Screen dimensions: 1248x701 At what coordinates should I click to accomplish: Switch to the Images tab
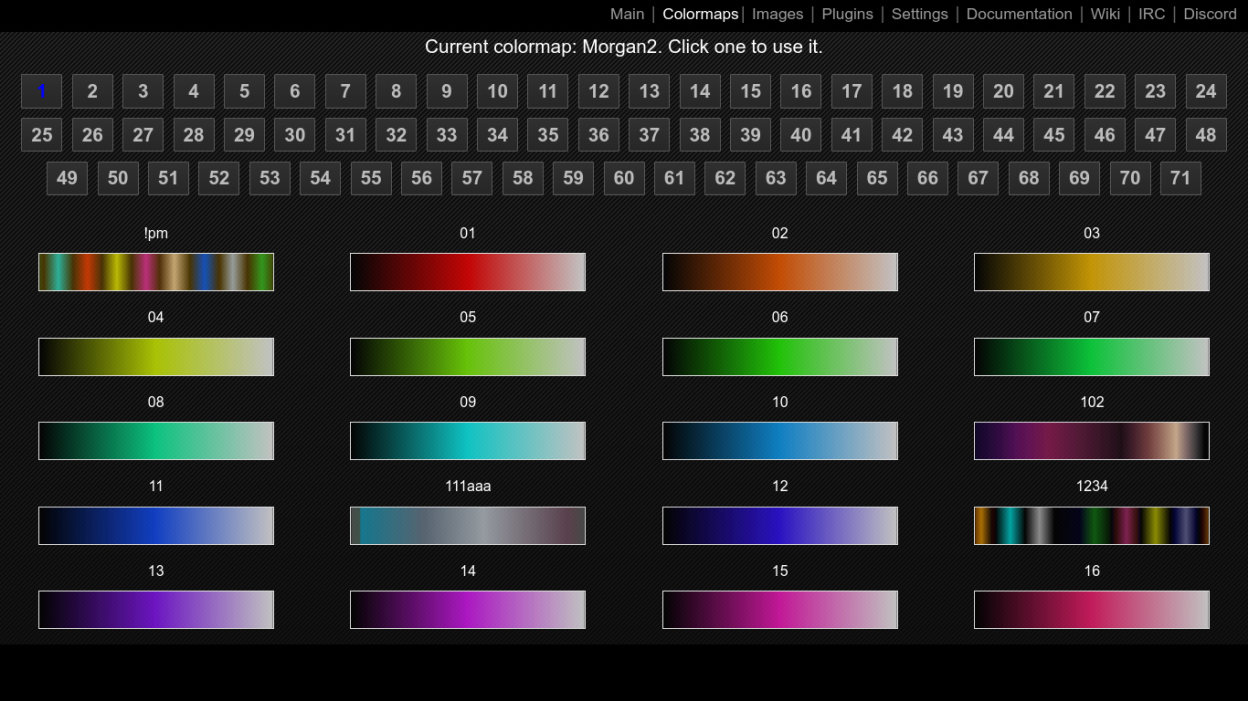click(777, 14)
